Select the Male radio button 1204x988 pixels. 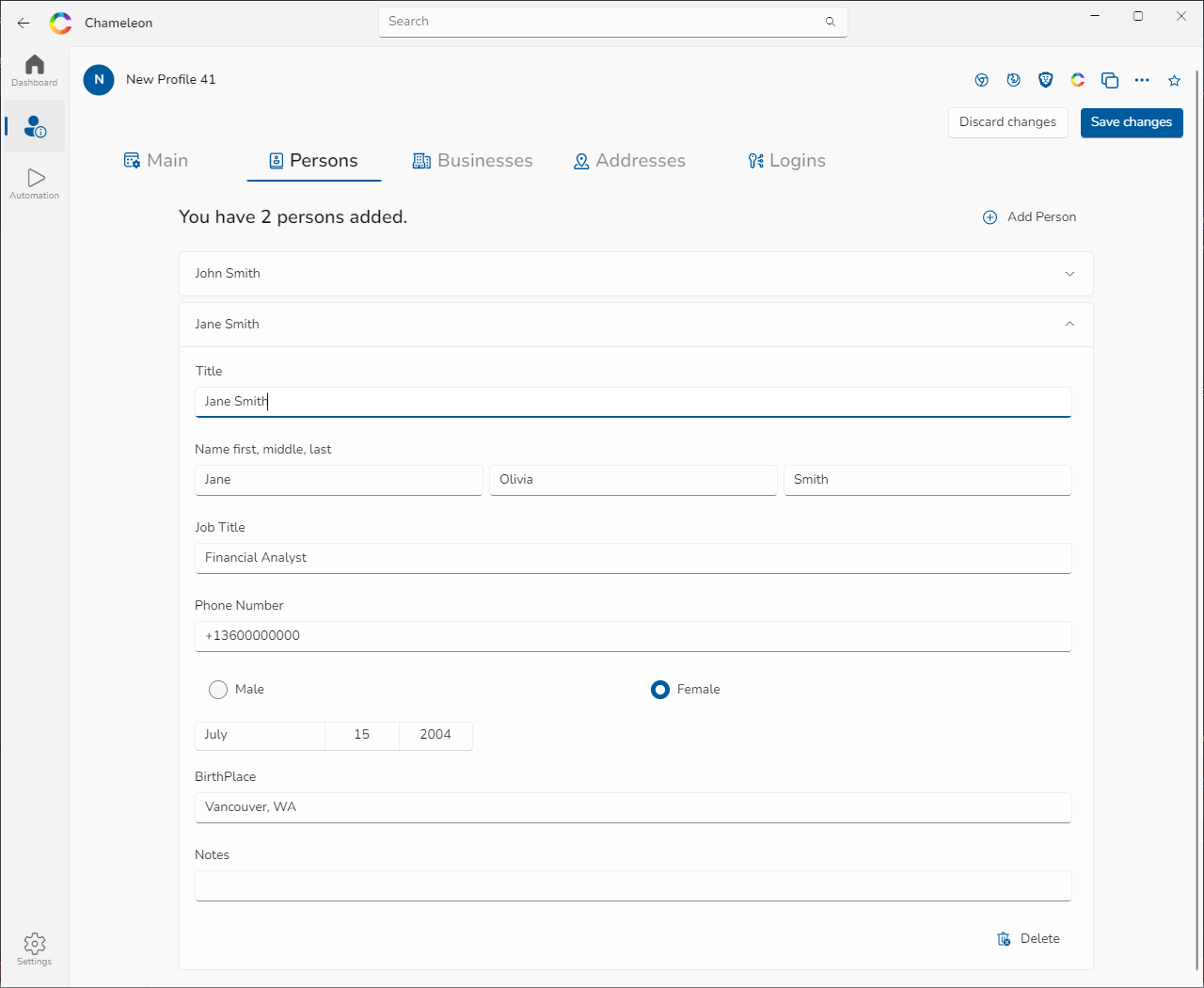(218, 690)
